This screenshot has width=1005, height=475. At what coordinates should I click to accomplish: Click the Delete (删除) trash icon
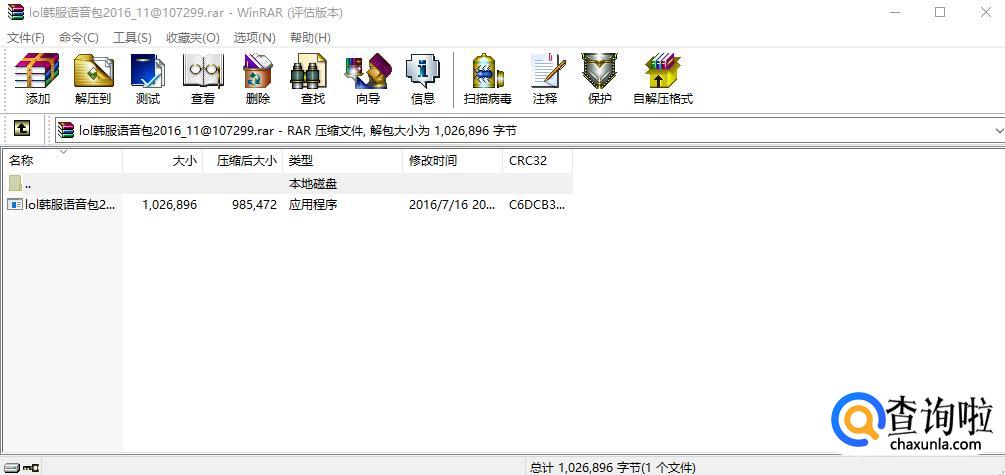tap(258, 79)
